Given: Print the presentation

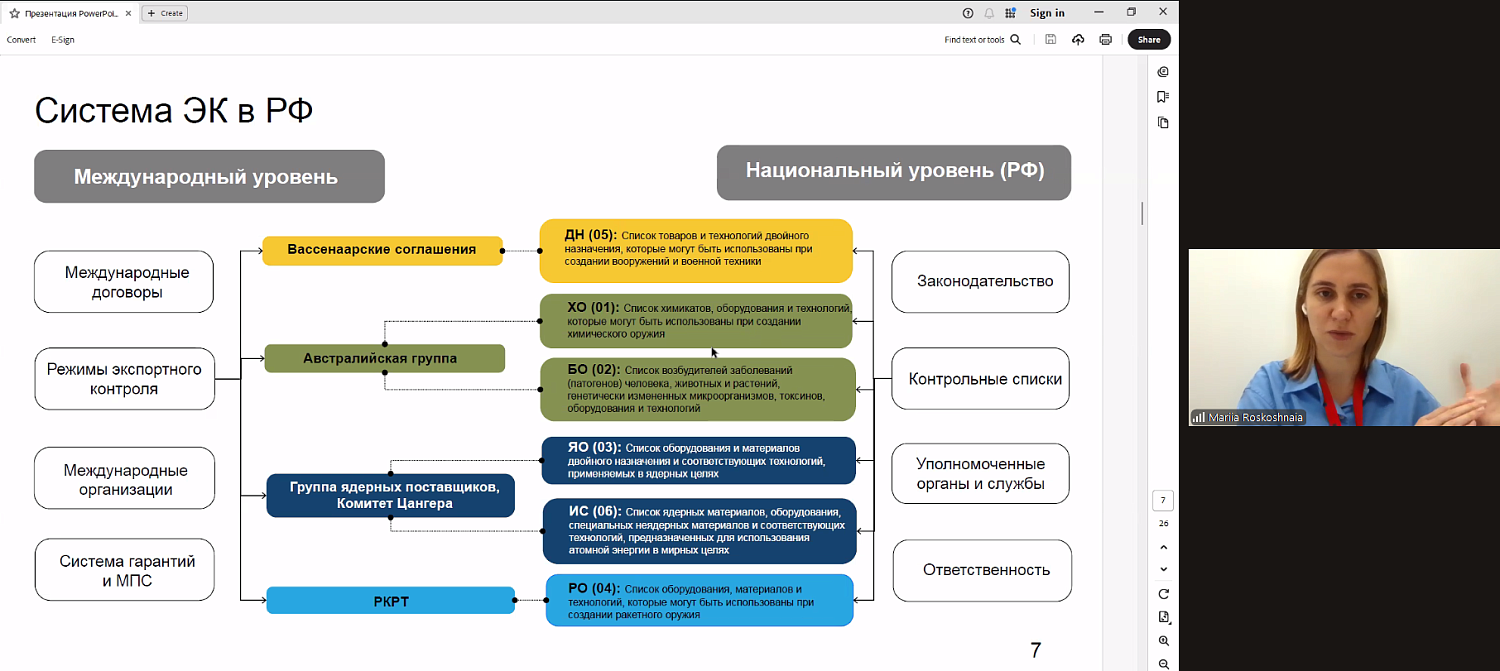Looking at the screenshot, I should 1105,39.
